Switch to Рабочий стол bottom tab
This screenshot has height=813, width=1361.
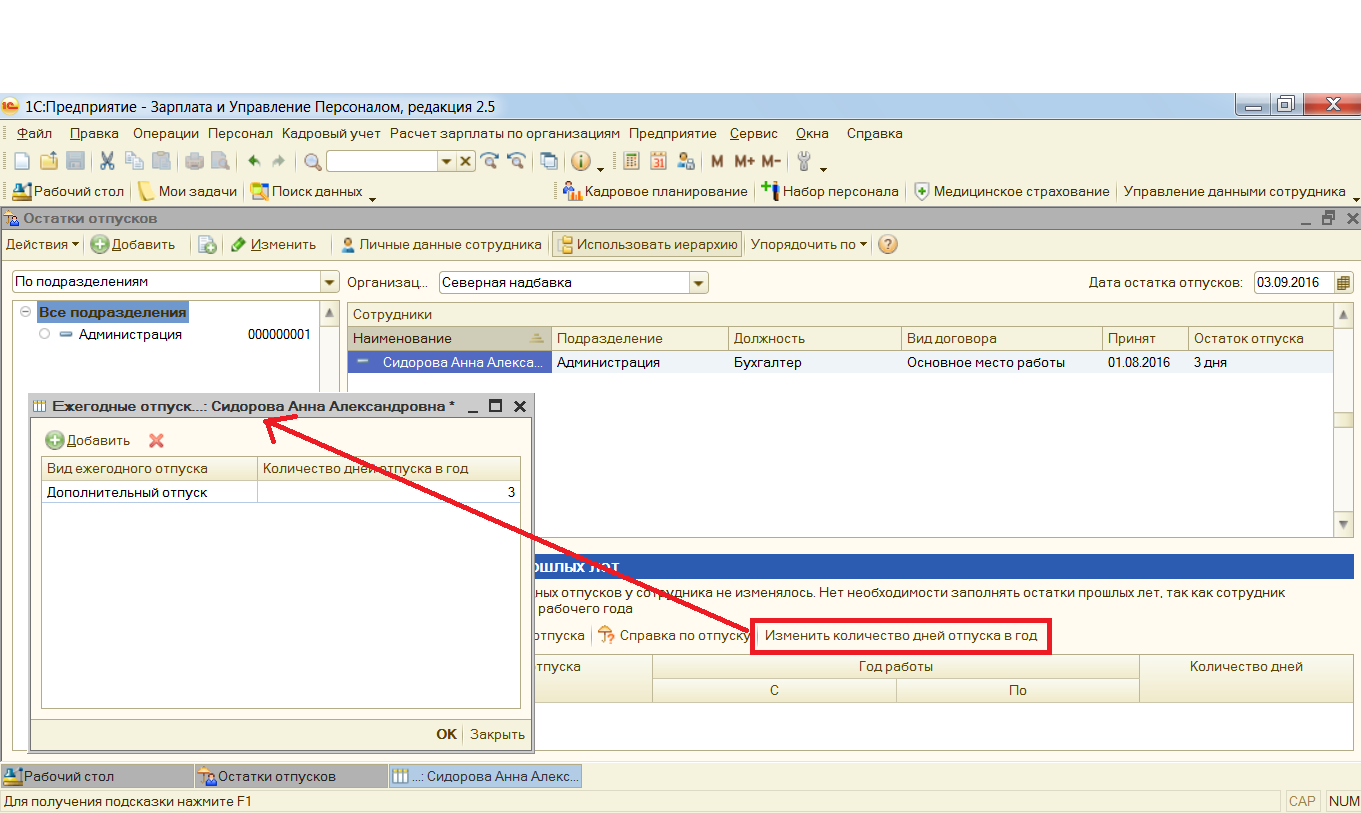(96, 776)
